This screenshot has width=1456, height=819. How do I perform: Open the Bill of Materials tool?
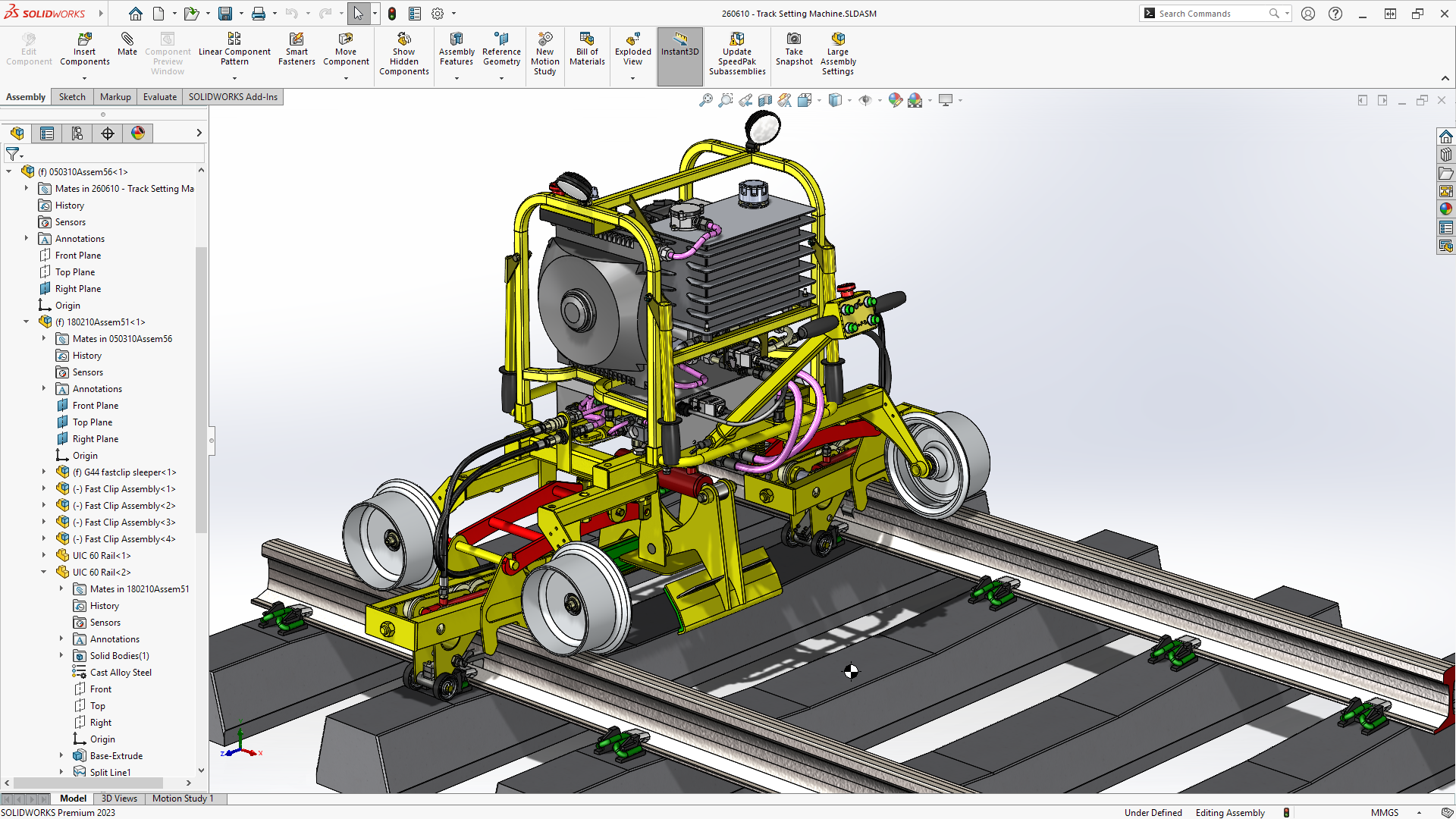click(x=586, y=48)
